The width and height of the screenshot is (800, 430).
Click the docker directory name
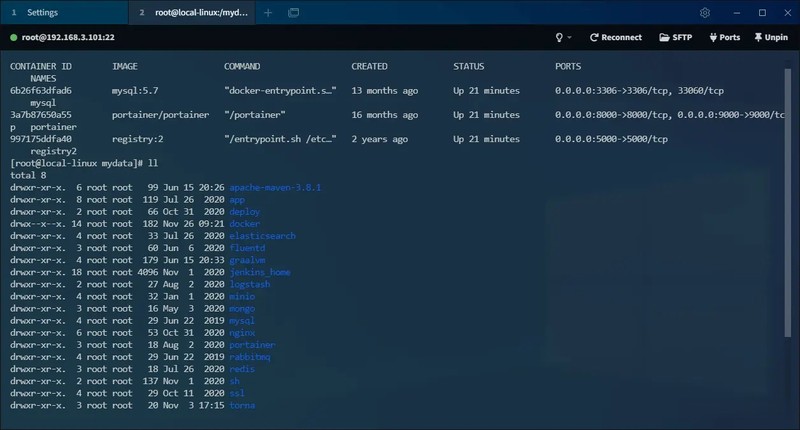tap(244, 224)
